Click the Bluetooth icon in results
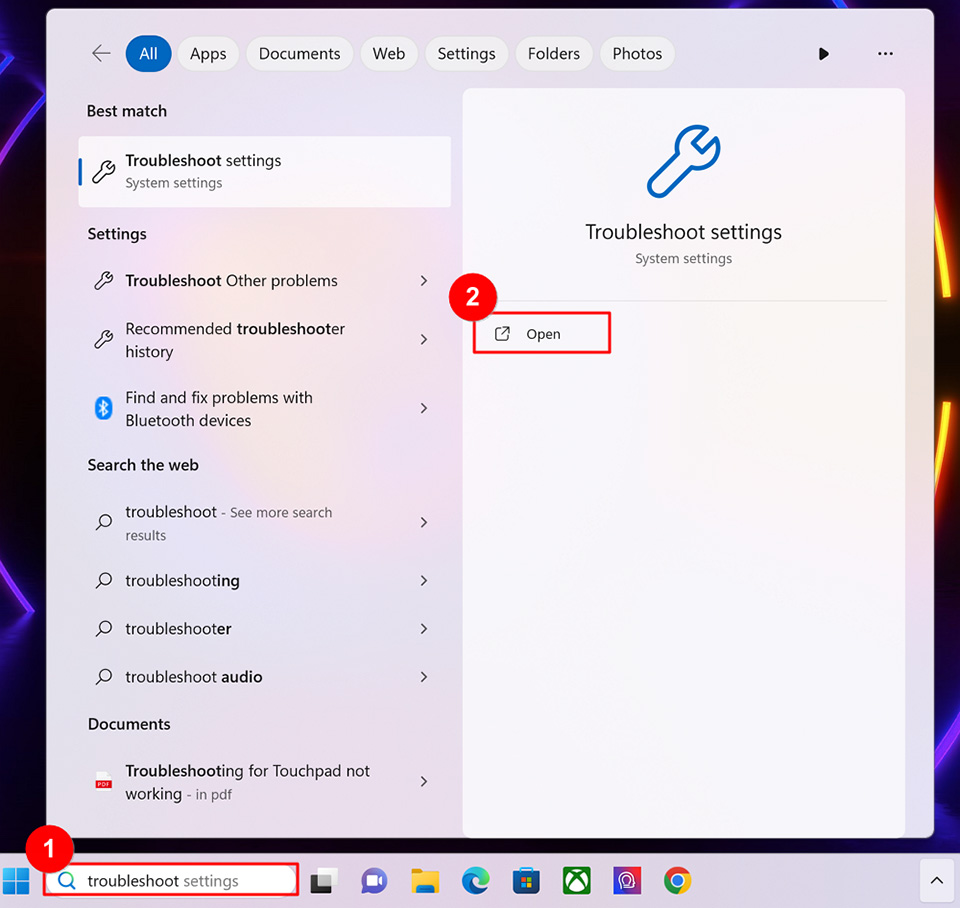 [103, 408]
